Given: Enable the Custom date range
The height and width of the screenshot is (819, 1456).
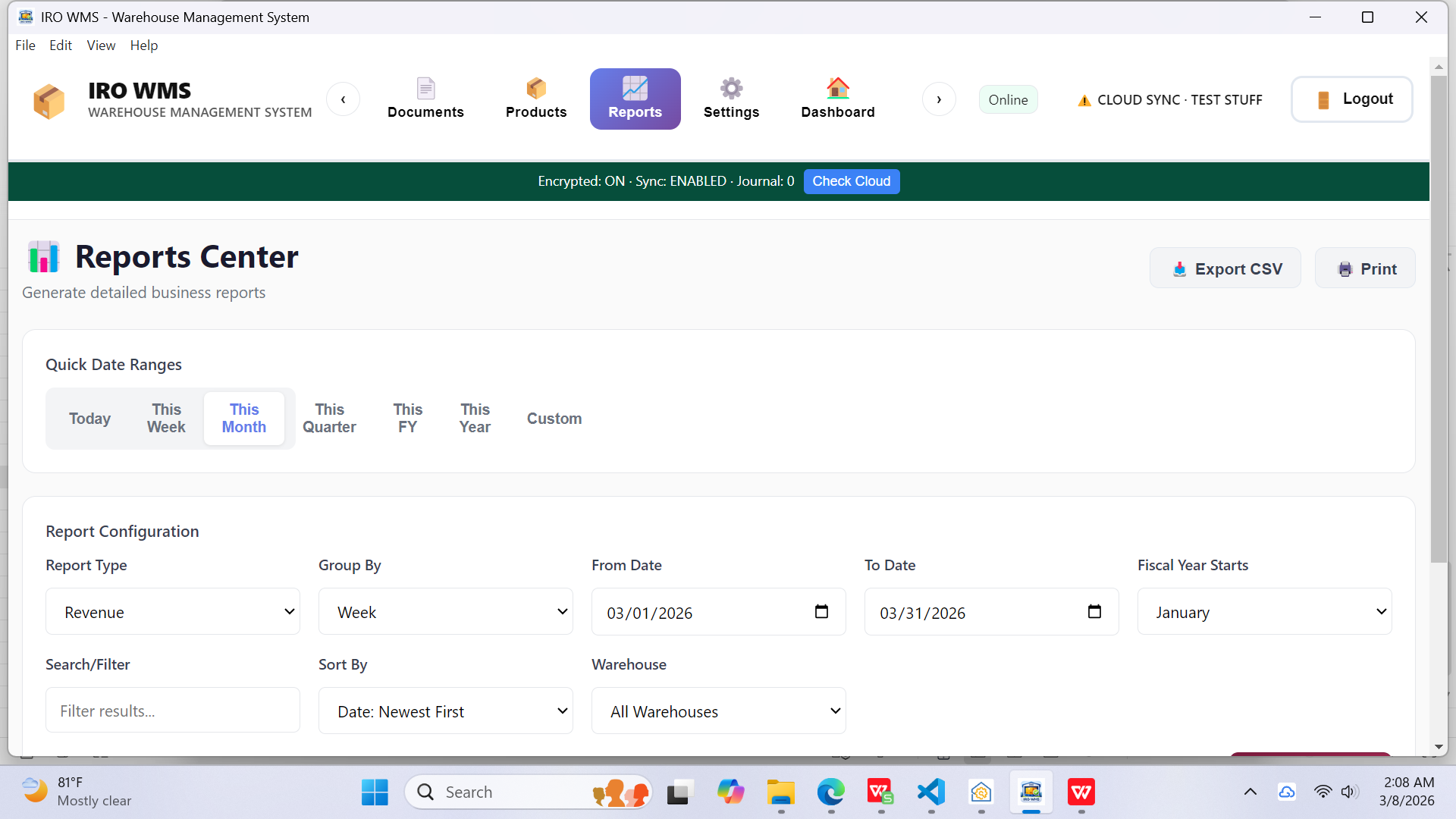Looking at the screenshot, I should click(x=554, y=418).
